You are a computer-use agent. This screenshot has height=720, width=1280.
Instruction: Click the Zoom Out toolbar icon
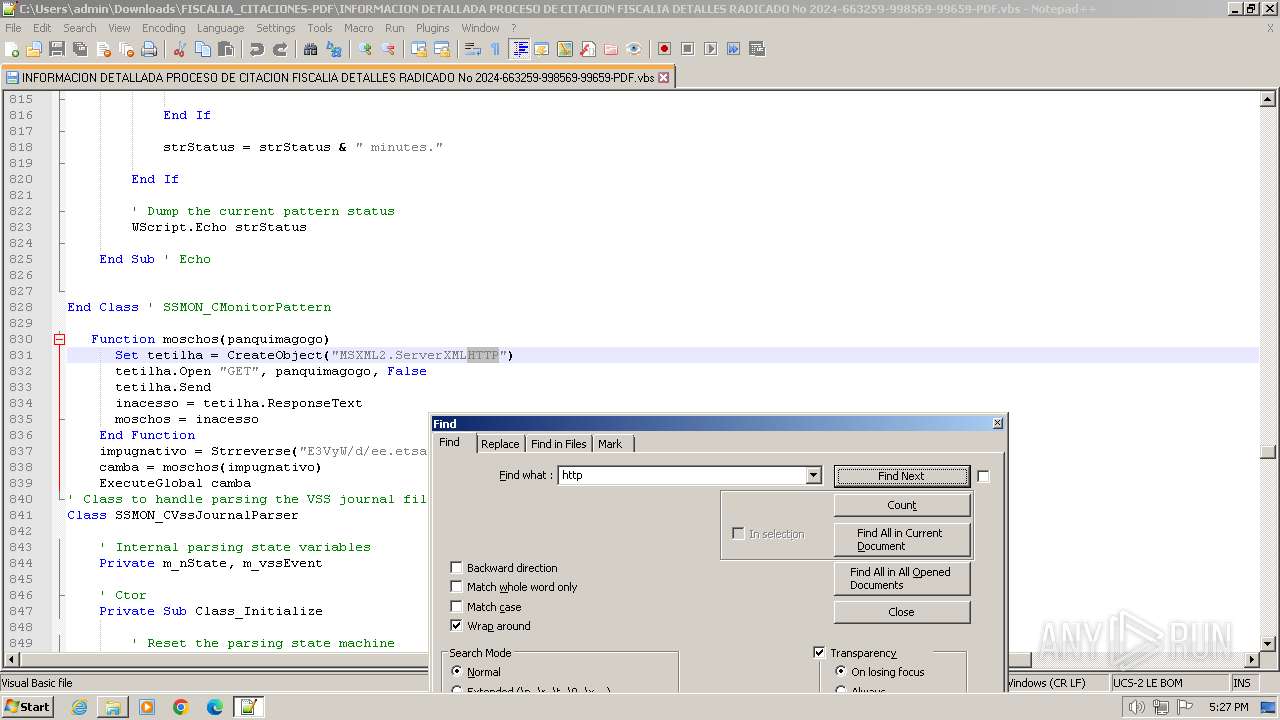tap(388, 49)
